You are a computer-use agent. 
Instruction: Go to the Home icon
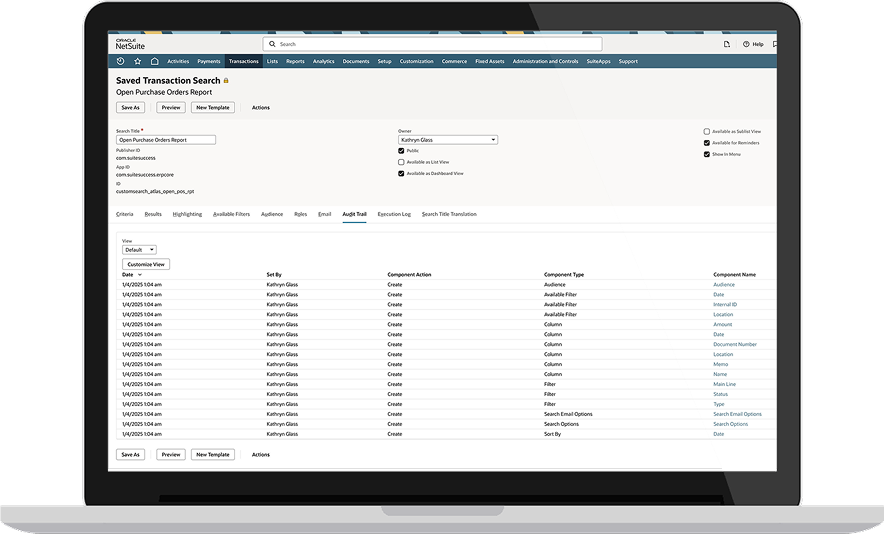pyautogui.click(x=154, y=61)
